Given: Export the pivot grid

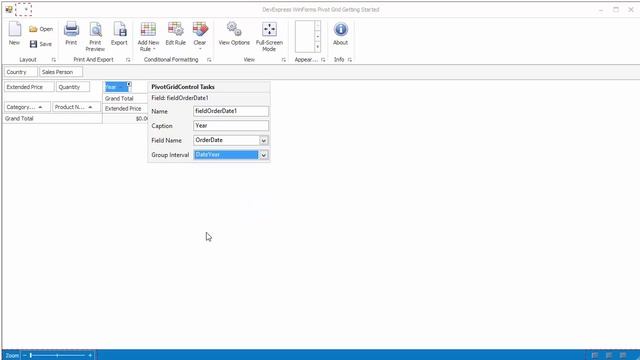Looking at the screenshot, I should click(x=119, y=33).
